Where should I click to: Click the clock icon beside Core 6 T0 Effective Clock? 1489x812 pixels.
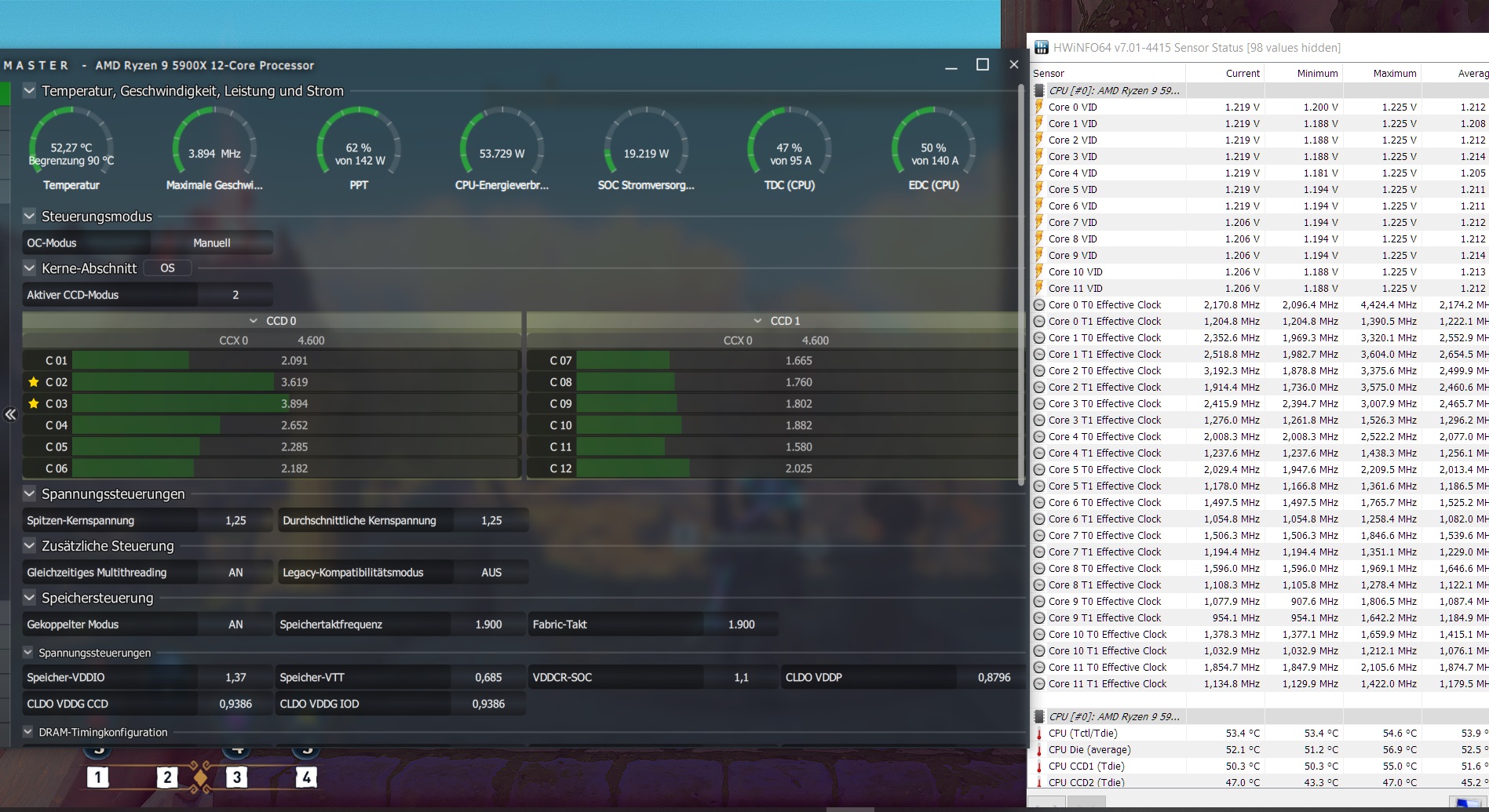click(x=1039, y=502)
